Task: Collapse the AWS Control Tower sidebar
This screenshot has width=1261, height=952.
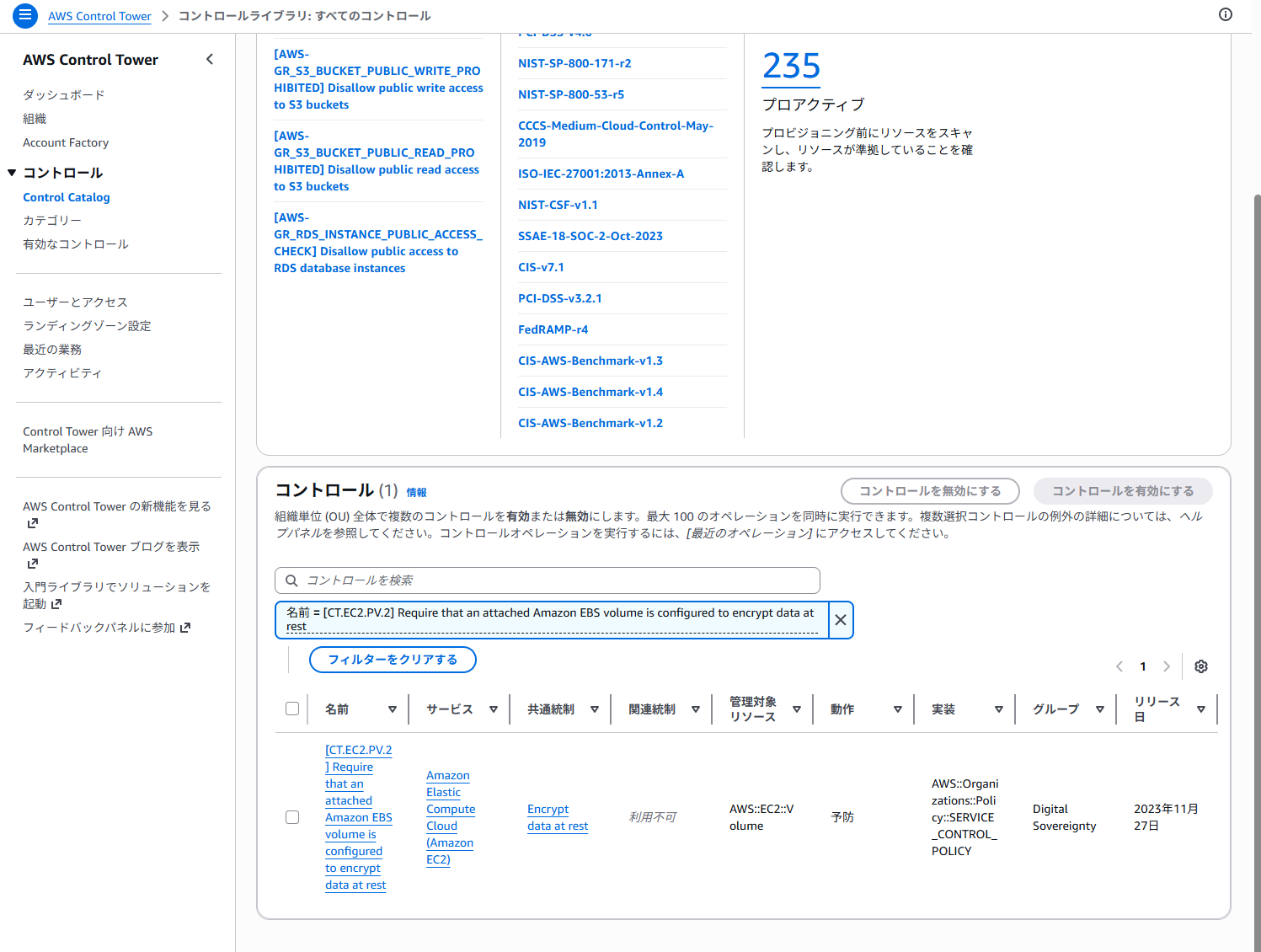Action: pyautogui.click(x=210, y=59)
